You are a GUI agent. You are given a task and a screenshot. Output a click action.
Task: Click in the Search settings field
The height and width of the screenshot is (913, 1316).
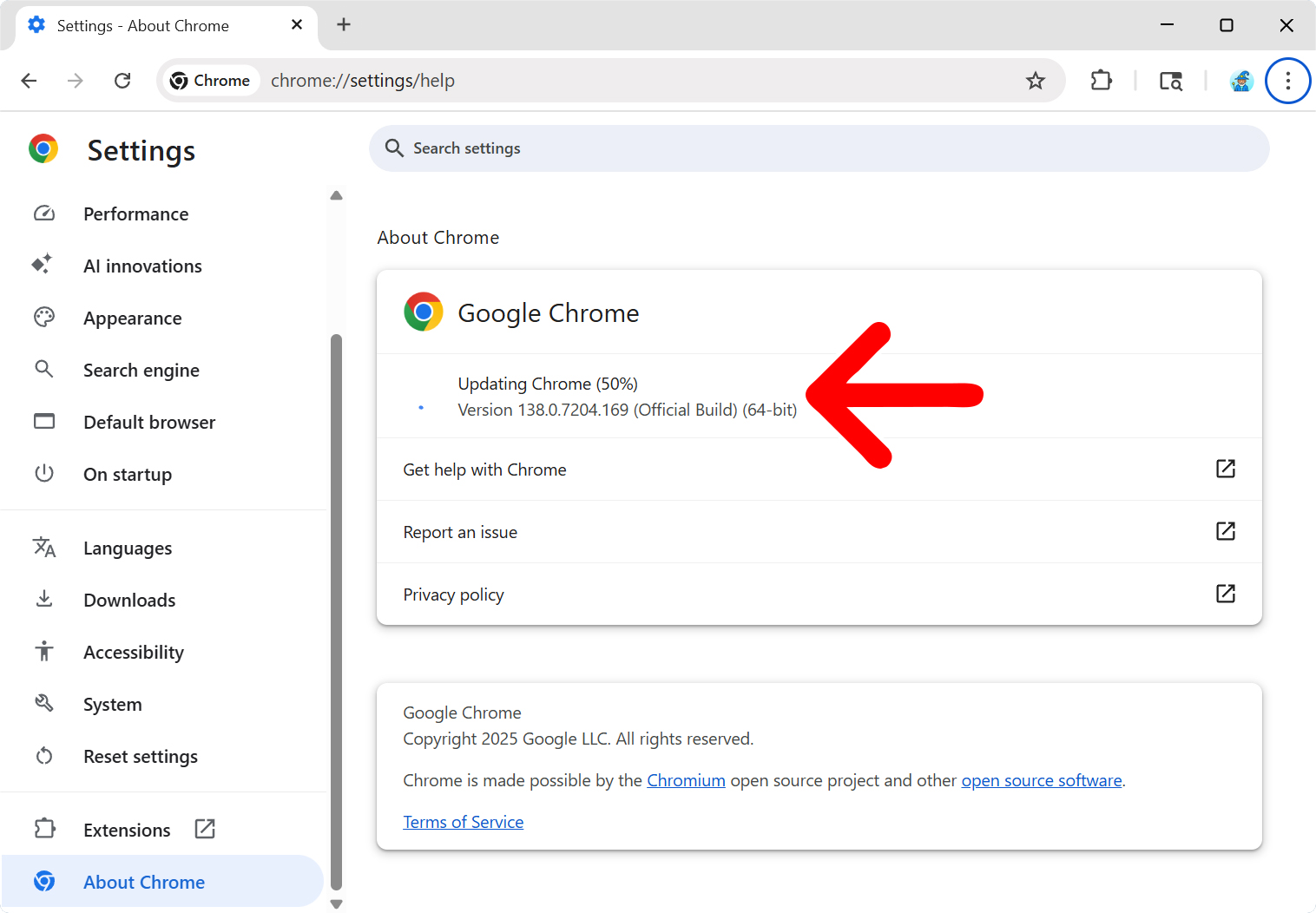(x=818, y=148)
